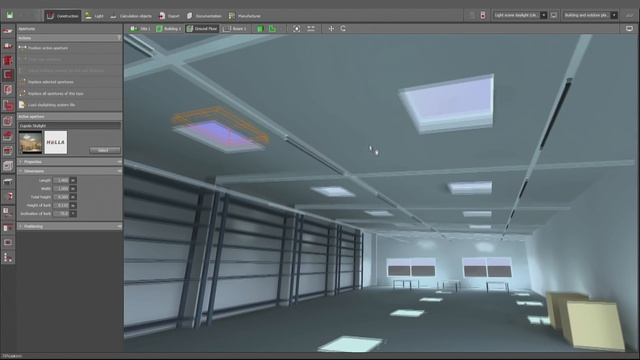Click the pink calculation icon beside light scene dropdown
The width and height of the screenshot is (640, 360).
(x=483, y=16)
